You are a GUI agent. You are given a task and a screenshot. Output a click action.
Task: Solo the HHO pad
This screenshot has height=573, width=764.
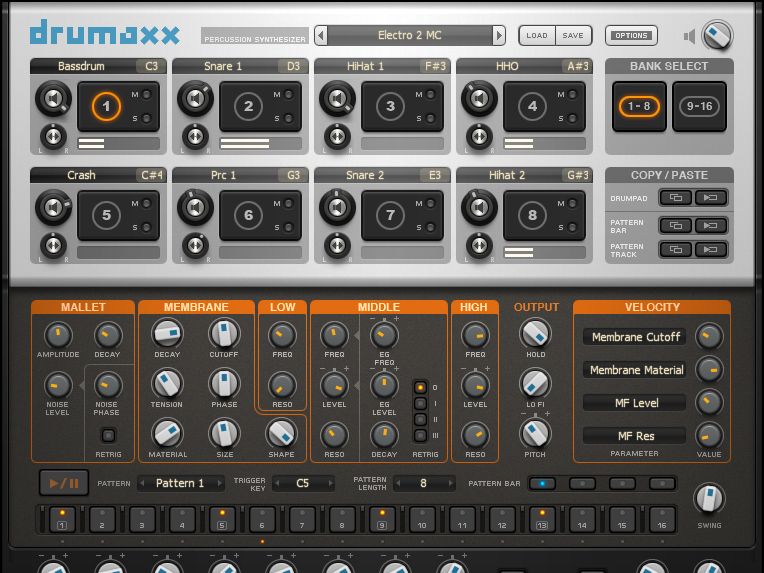[573, 118]
